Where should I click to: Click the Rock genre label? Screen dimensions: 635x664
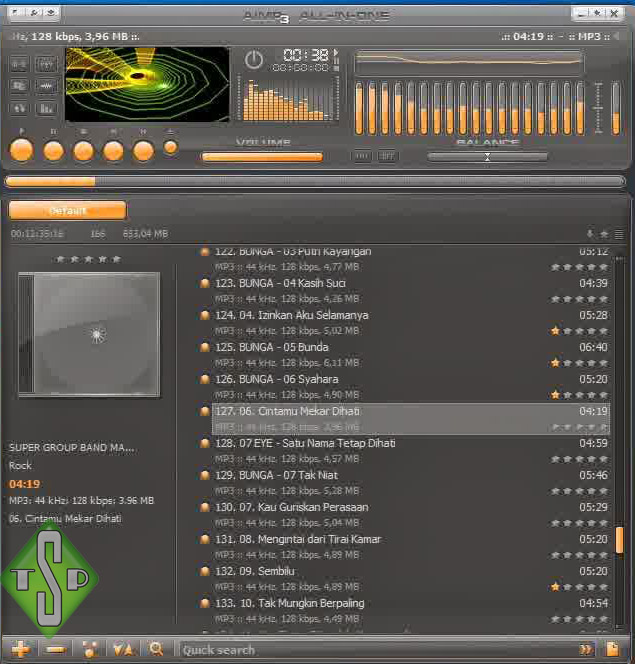[x=20, y=465]
